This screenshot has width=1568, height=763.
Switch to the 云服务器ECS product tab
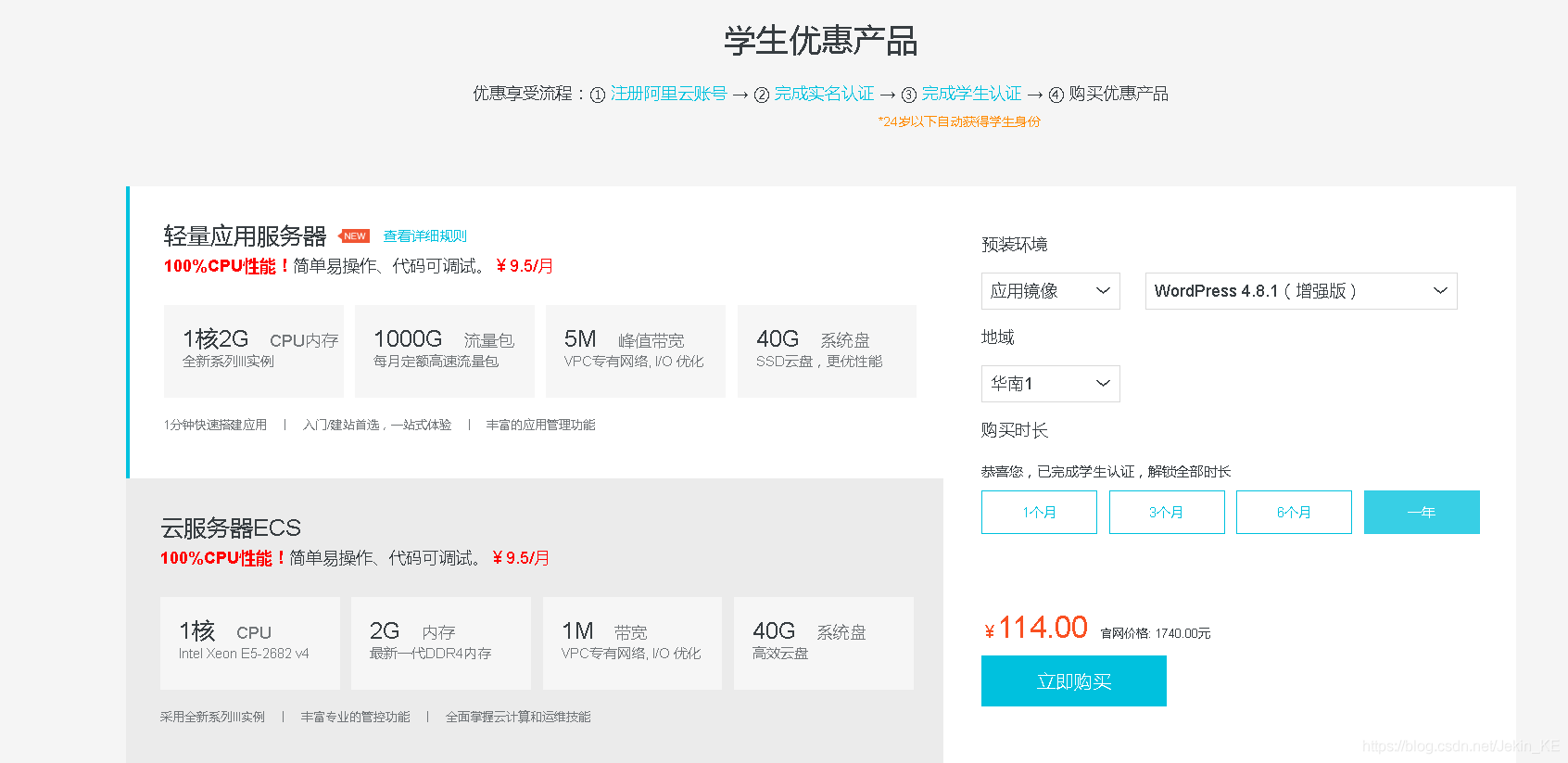[231, 528]
